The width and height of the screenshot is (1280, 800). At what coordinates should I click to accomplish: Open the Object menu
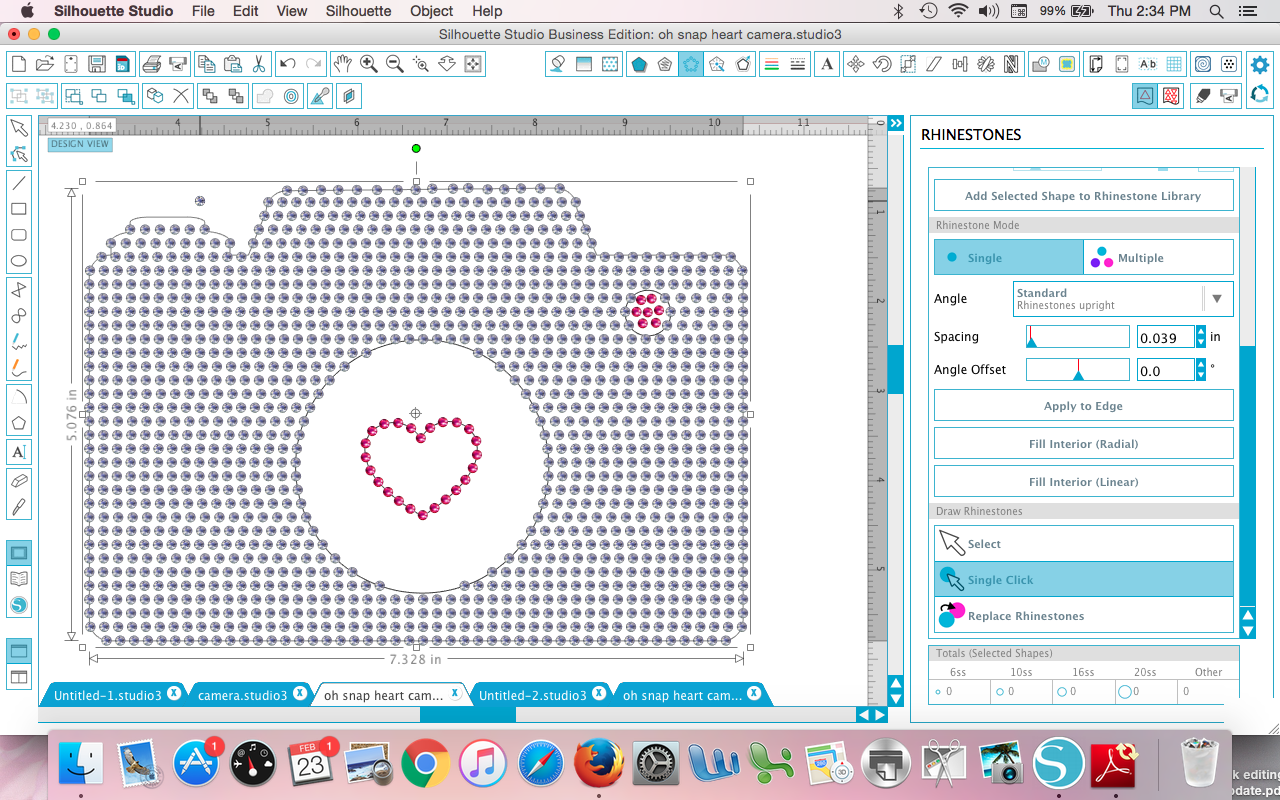431,11
